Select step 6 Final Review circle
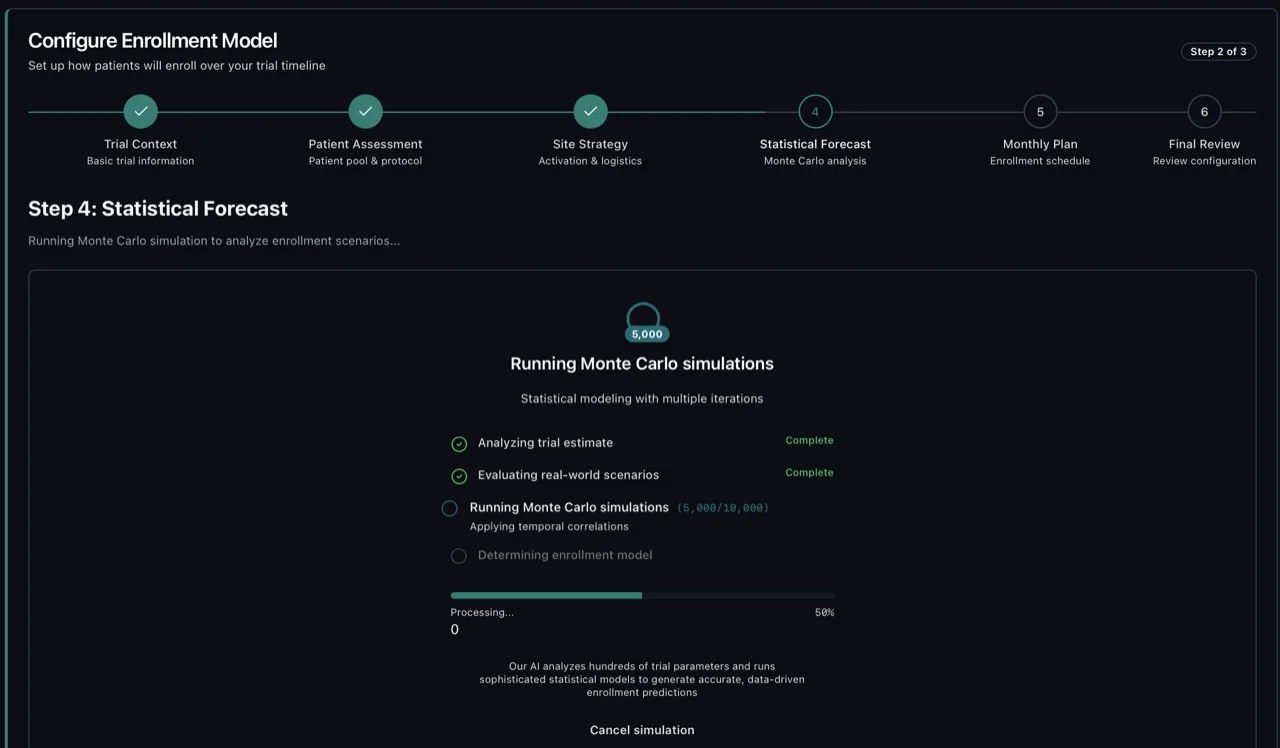The height and width of the screenshot is (748, 1280). coord(1204,112)
